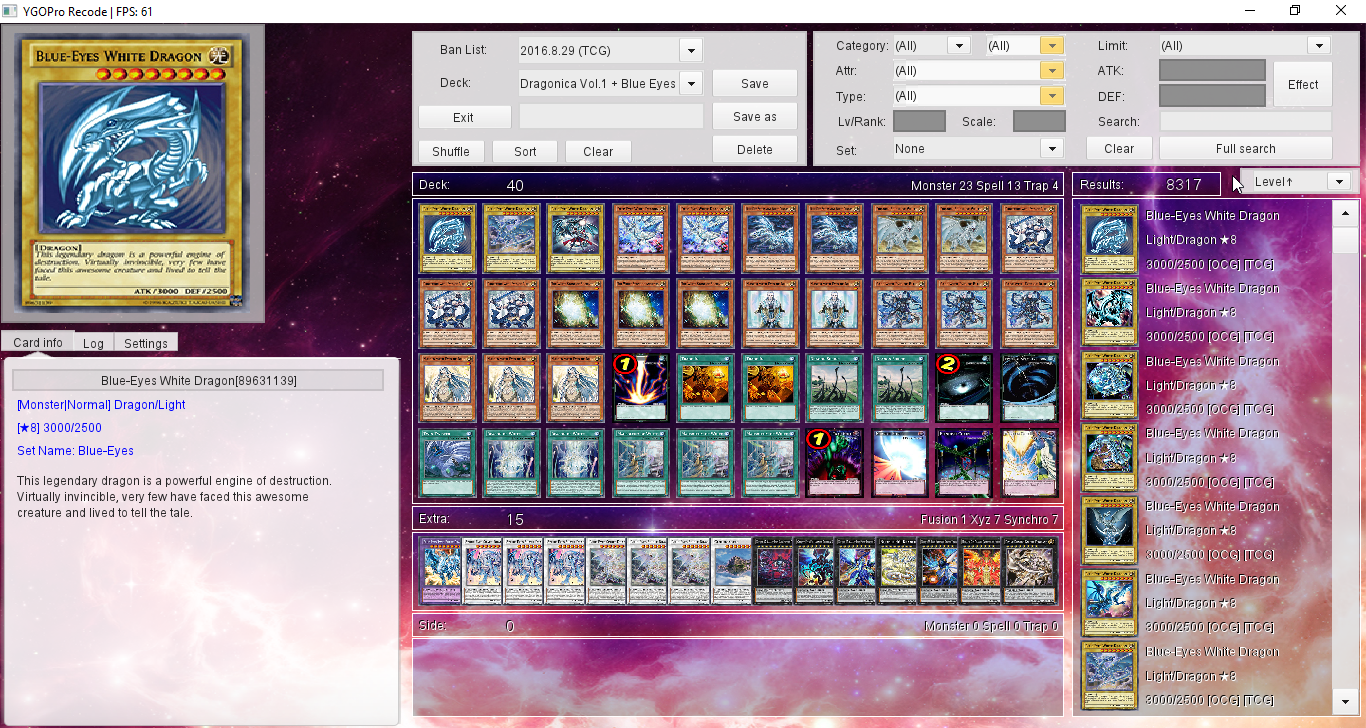Image resolution: width=1366 pixels, height=728 pixels.
Task: Select the green claw trap card marked limit 1
Action: click(x=835, y=463)
